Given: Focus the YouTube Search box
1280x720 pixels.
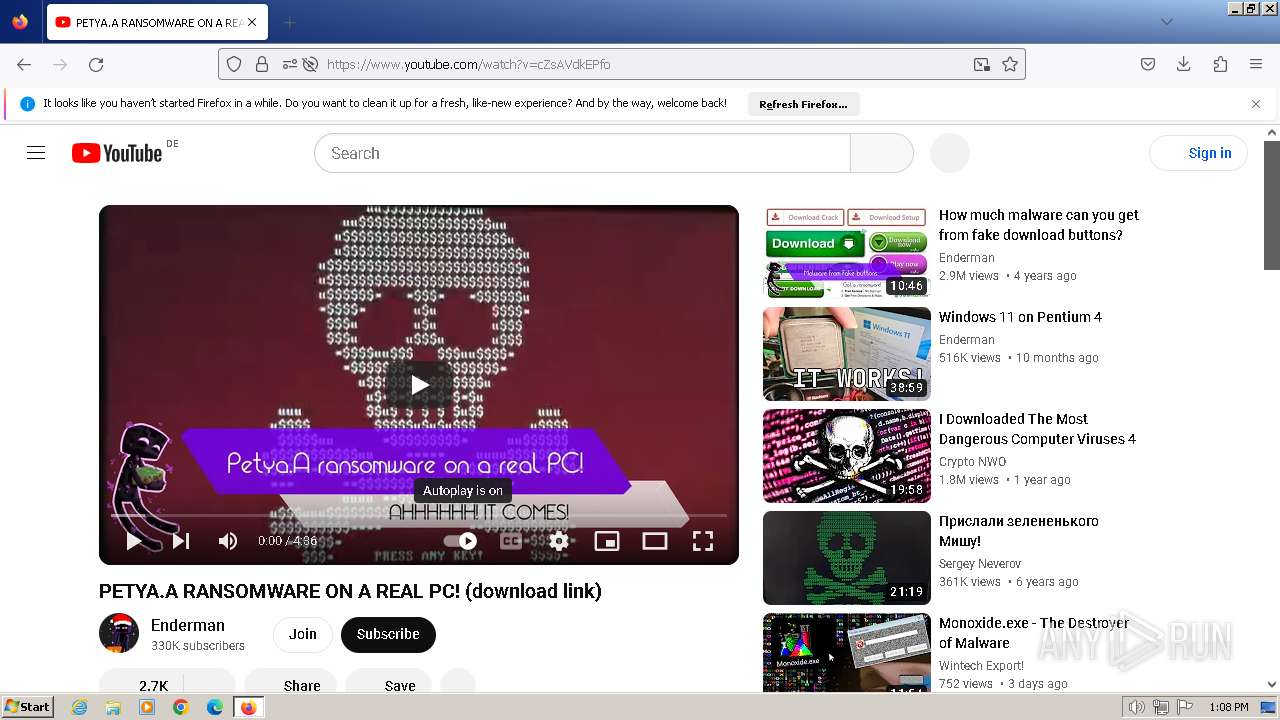Looking at the screenshot, I should click(582, 153).
